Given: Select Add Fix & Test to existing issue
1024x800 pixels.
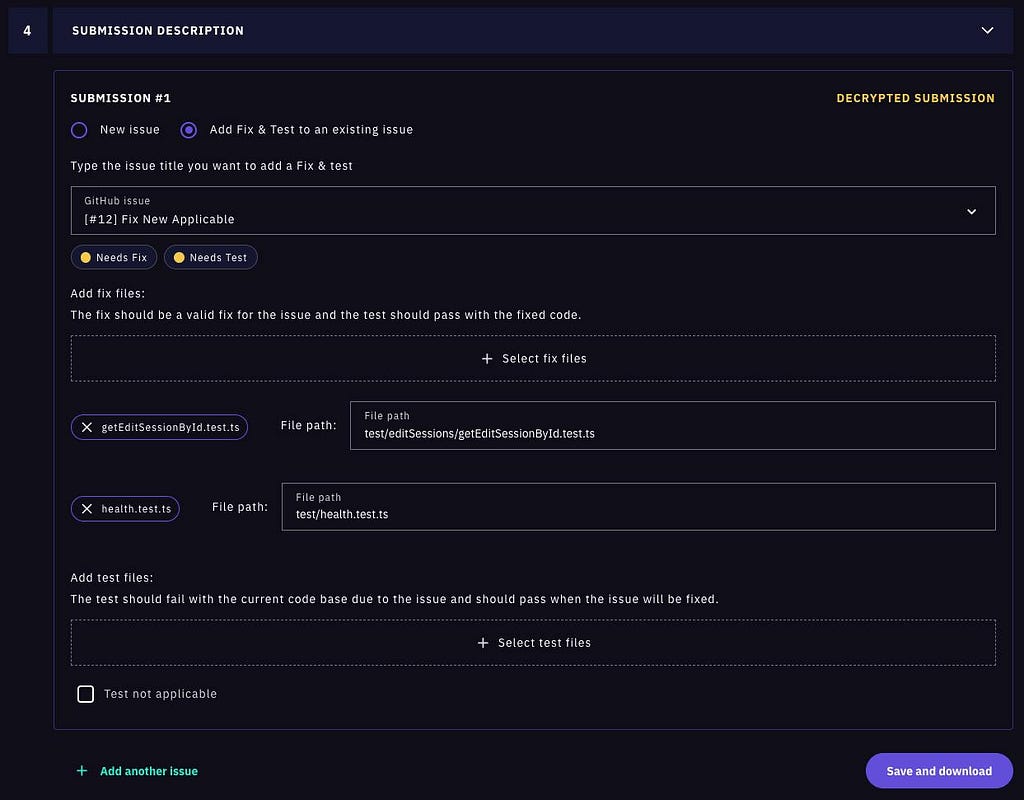Looking at the screenshot, I should 189,130.
